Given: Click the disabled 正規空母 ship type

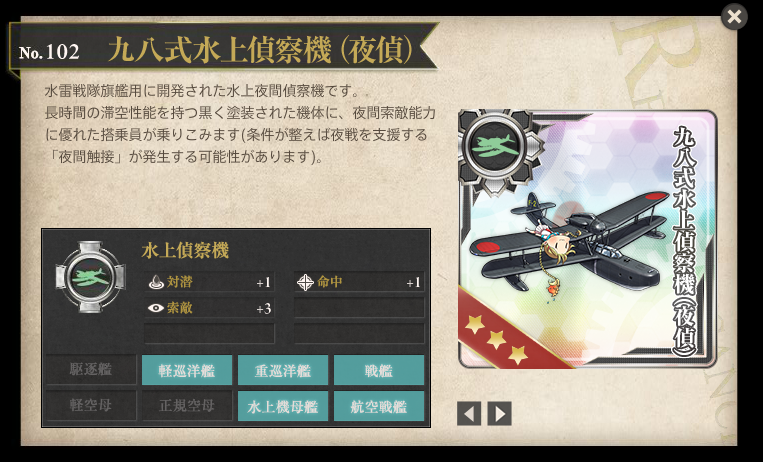Looking at the screenshot, I should click(187, 406).
